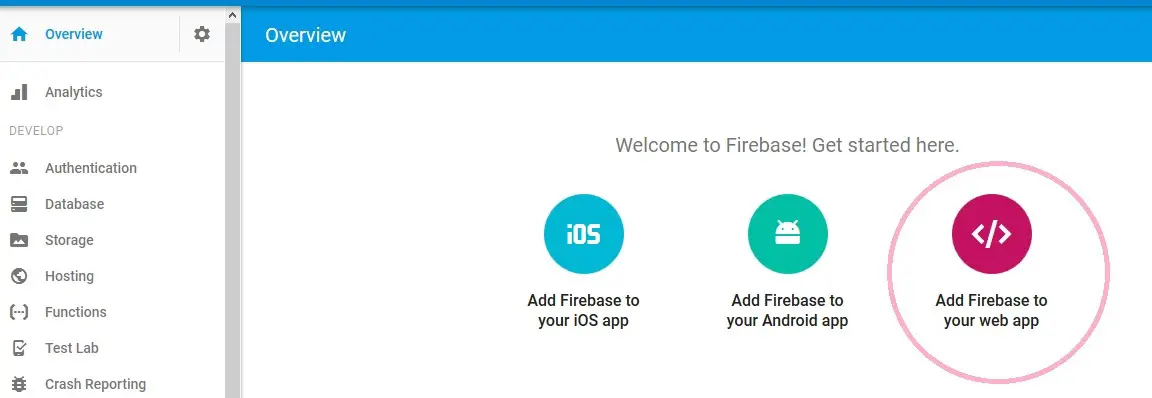The width and height of the screenshot is (1152, 398).
Task: Click the Analytics bar chart icon
Action: (19, 92)
